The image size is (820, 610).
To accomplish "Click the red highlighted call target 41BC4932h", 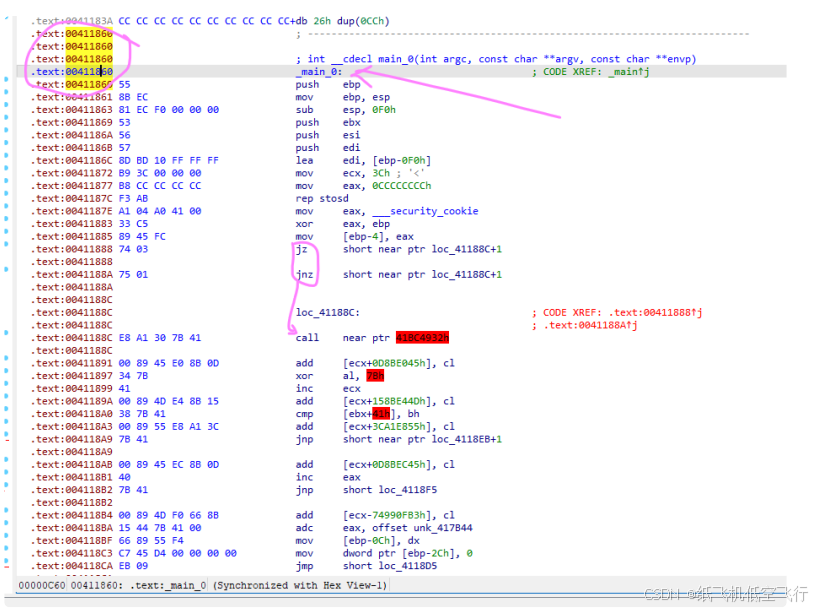I will (422, 338).
